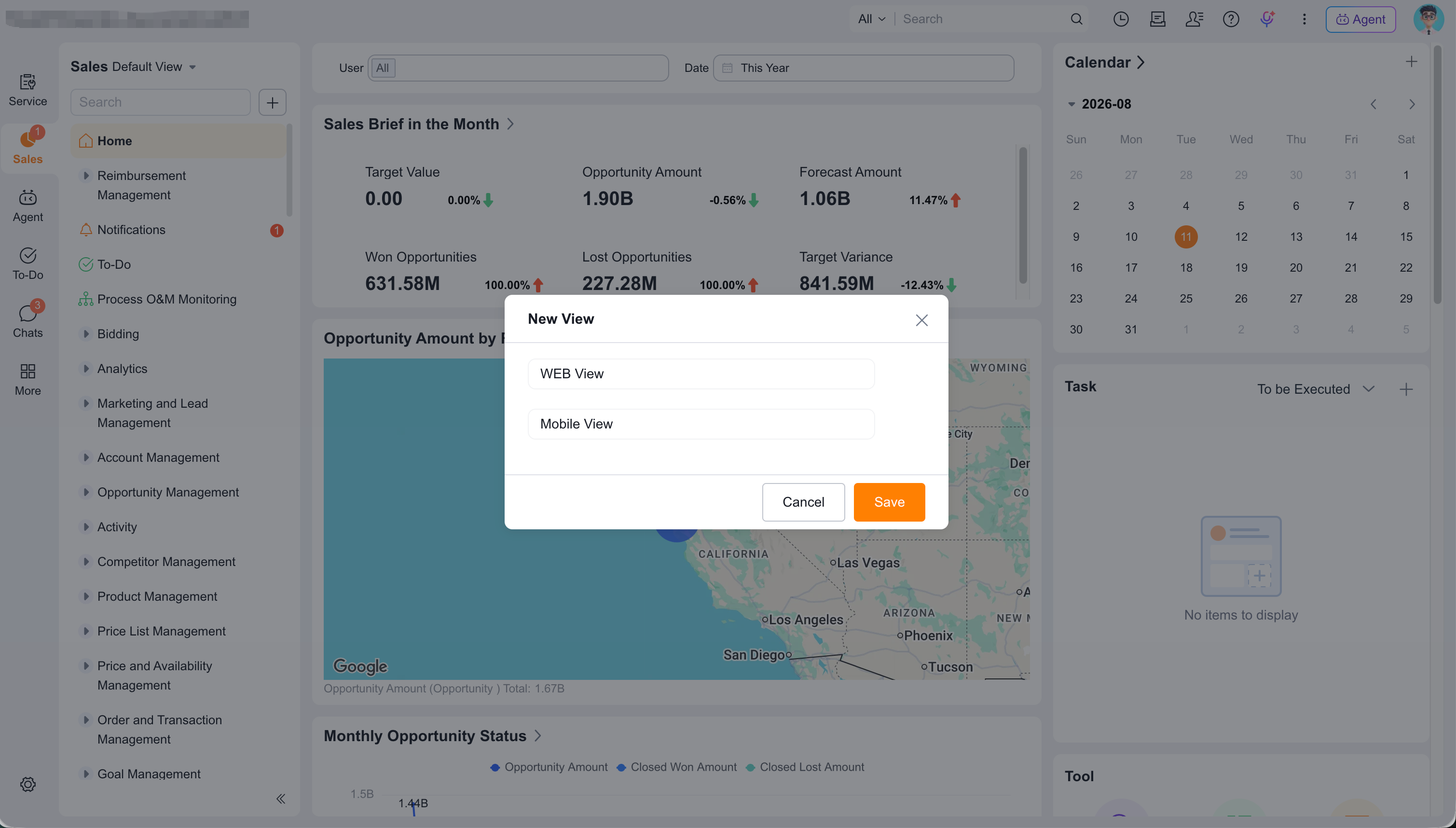Click Cancel in New View dialog
Screen dimensions: 1456x828
(x=803, y=502)
